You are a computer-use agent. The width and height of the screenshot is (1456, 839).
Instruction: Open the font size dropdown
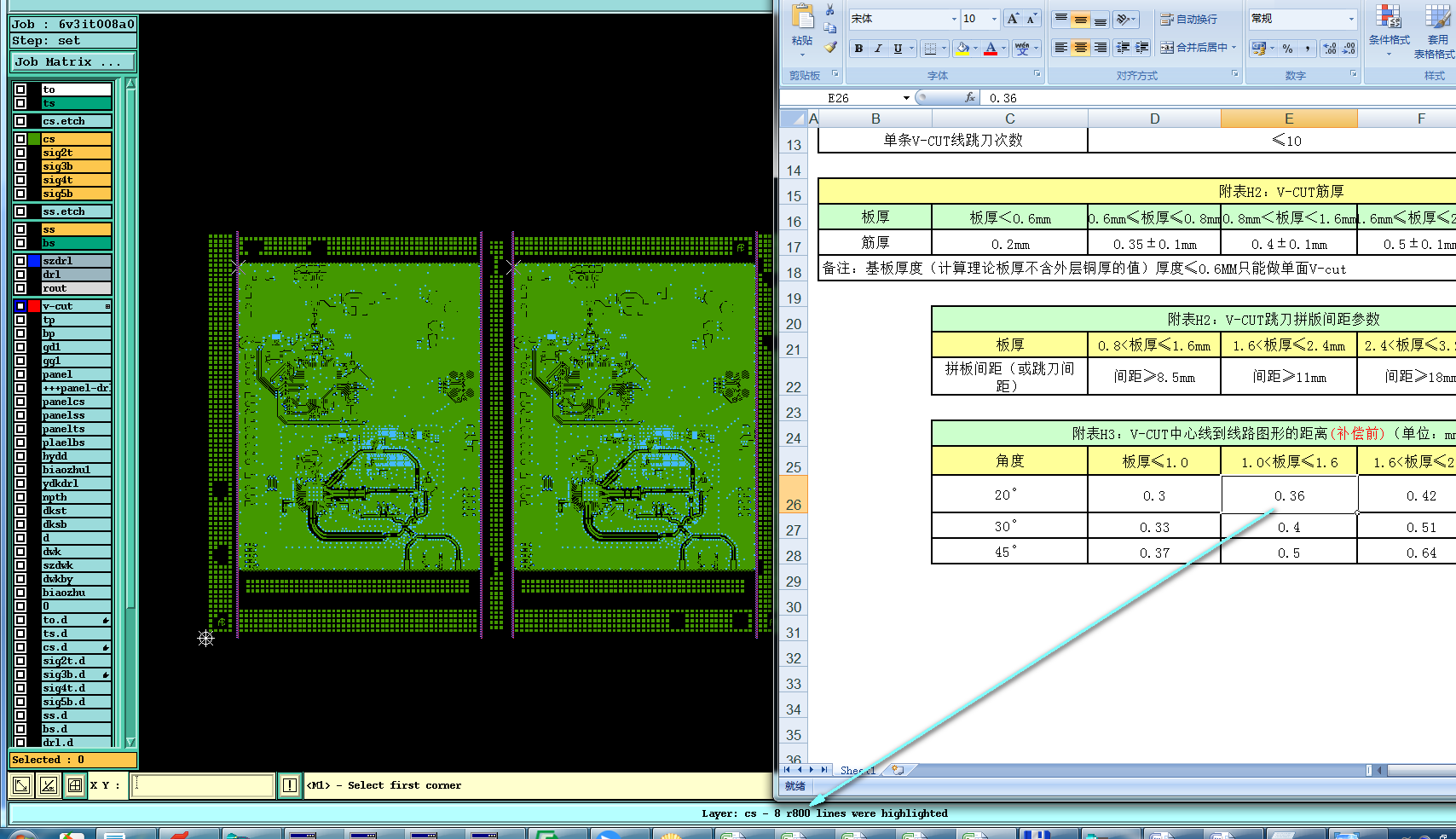(x=994, y=19)
